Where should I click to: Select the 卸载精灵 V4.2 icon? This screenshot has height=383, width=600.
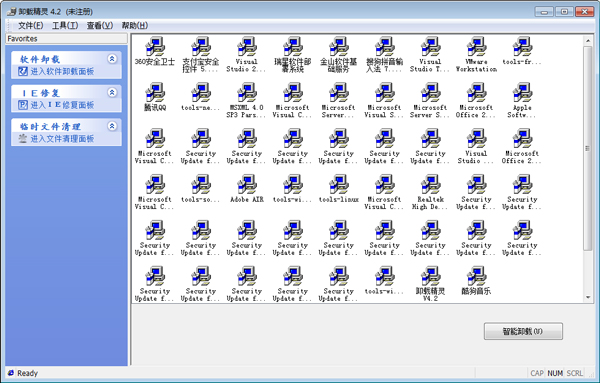(x=430, y=276)
